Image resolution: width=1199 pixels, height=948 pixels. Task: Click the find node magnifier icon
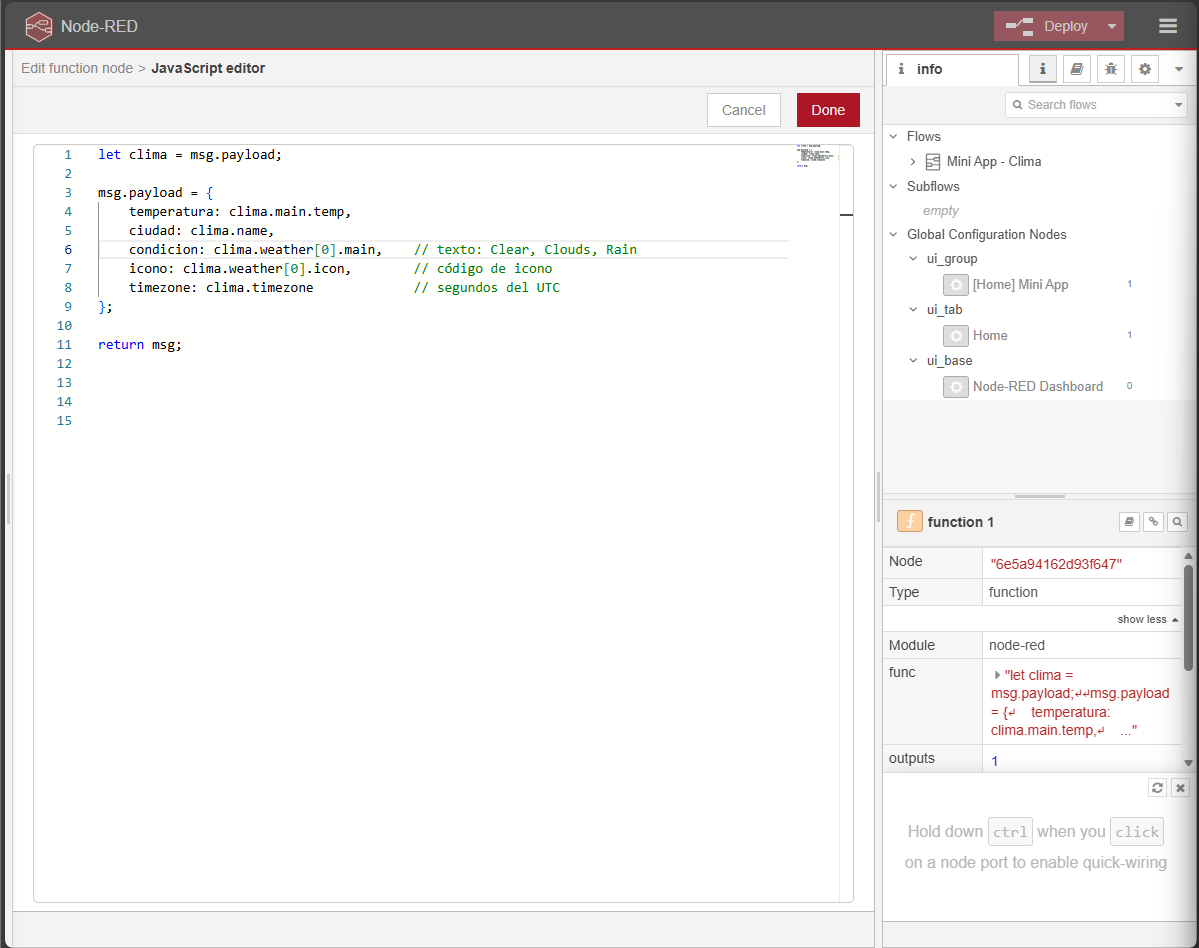pyautogui.click(x=1178, y=521)
